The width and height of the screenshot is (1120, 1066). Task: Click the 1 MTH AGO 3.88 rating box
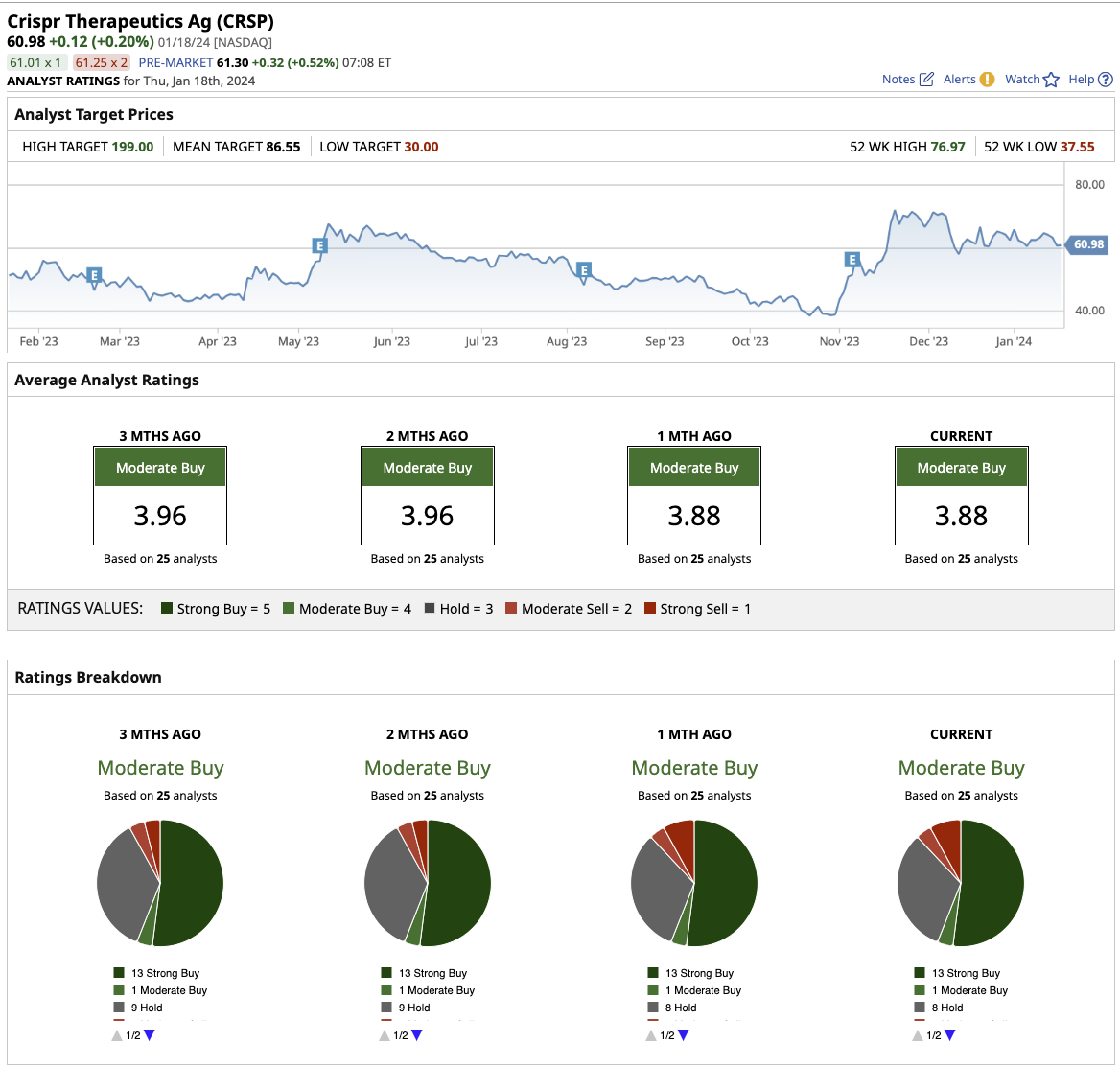(694, 496)
